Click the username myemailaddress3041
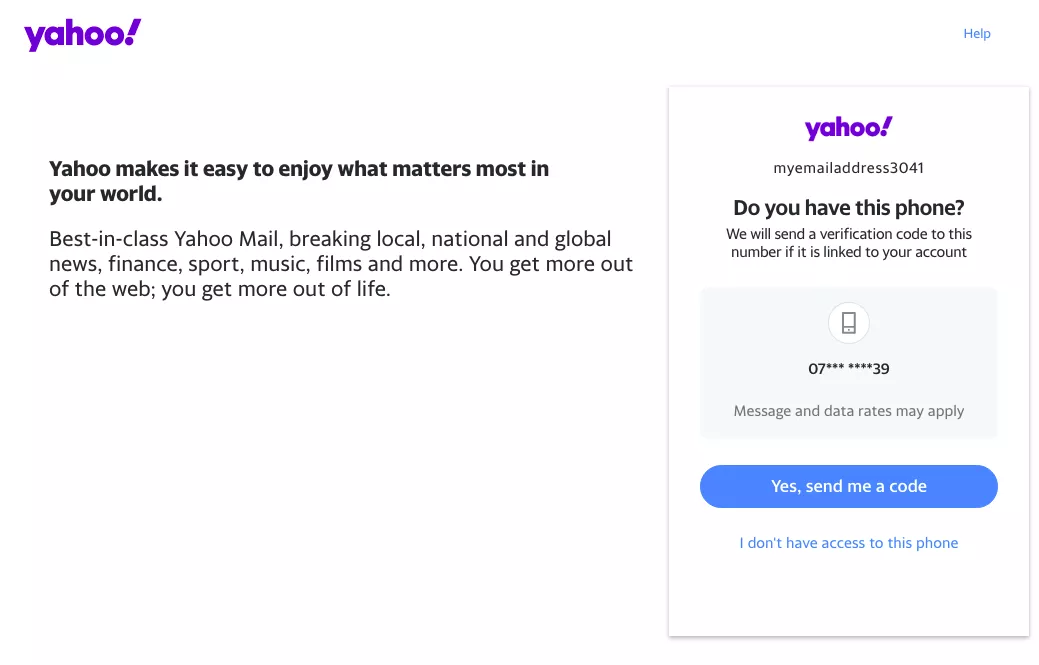This screenshot has height=665, width=1039. (x=848, y=168)
